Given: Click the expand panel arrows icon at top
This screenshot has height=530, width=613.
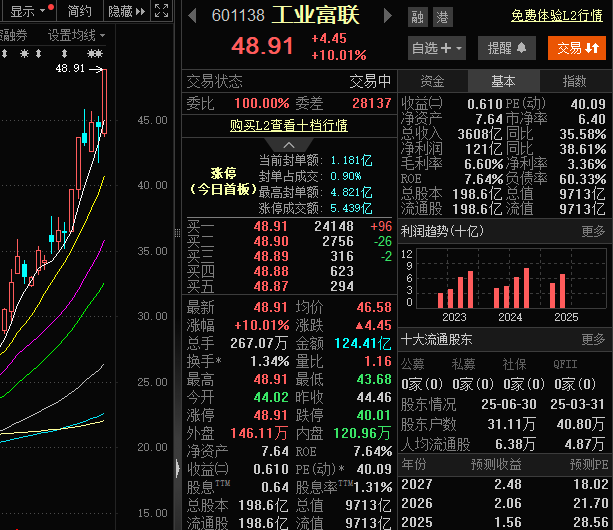Looking at the screenshot, I should point(159,11).
